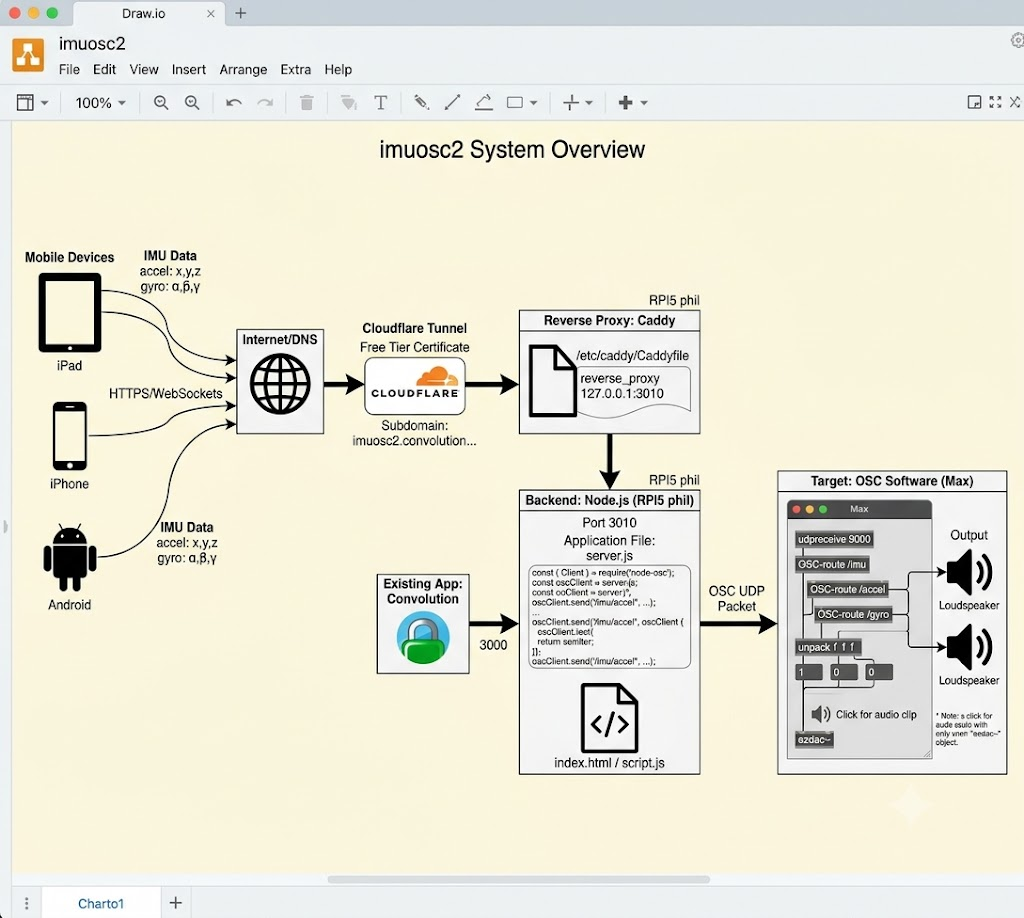Open the Arrange menu
1024x918 pixels.
point(243,70)
